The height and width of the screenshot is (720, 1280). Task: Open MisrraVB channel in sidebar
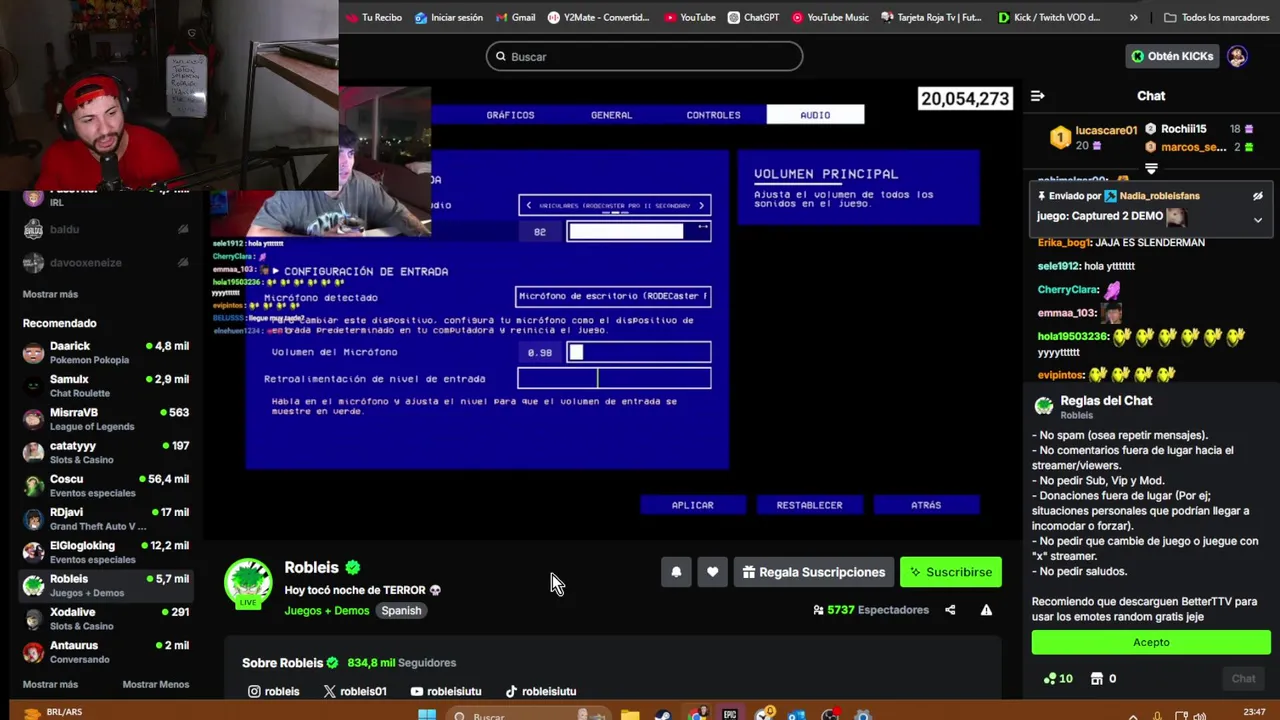point(106,419)
